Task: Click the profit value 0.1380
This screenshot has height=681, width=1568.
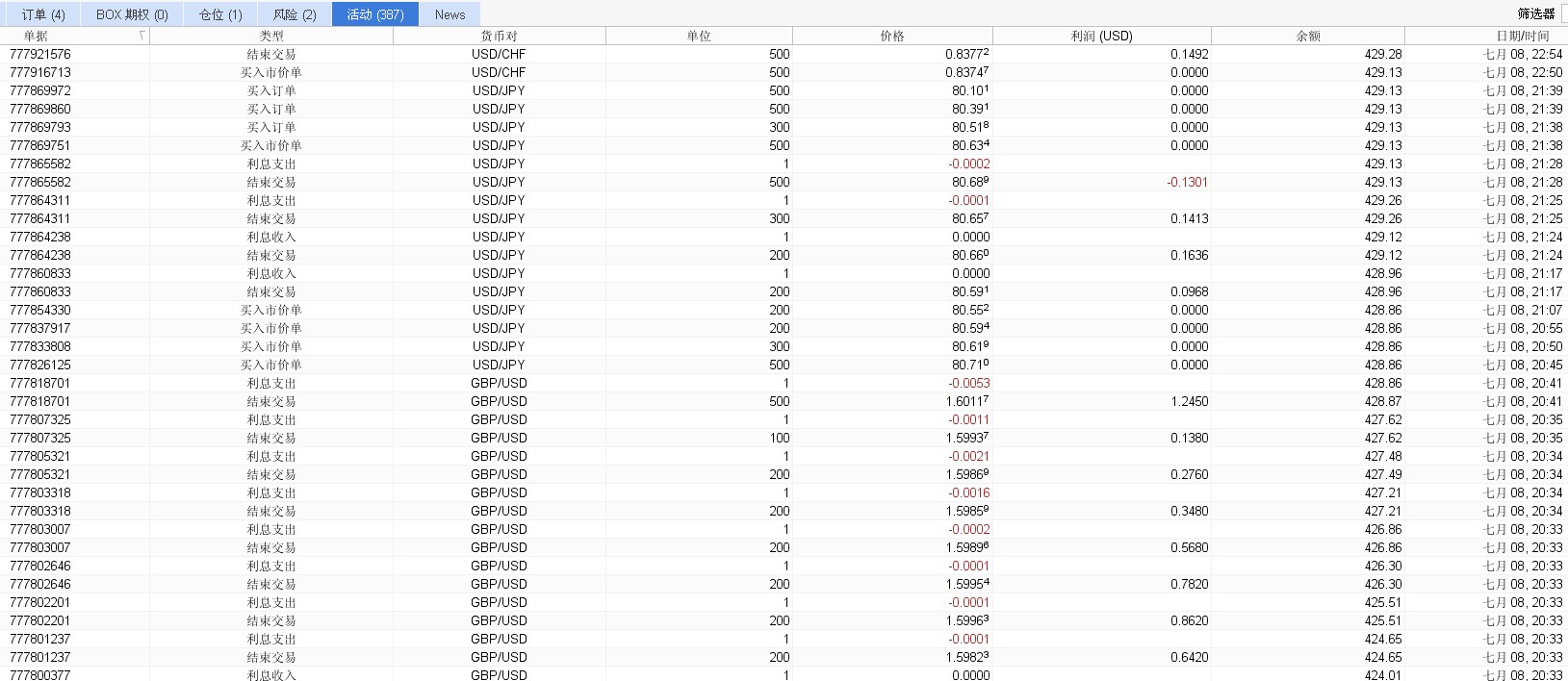Action: [1189, 439]
